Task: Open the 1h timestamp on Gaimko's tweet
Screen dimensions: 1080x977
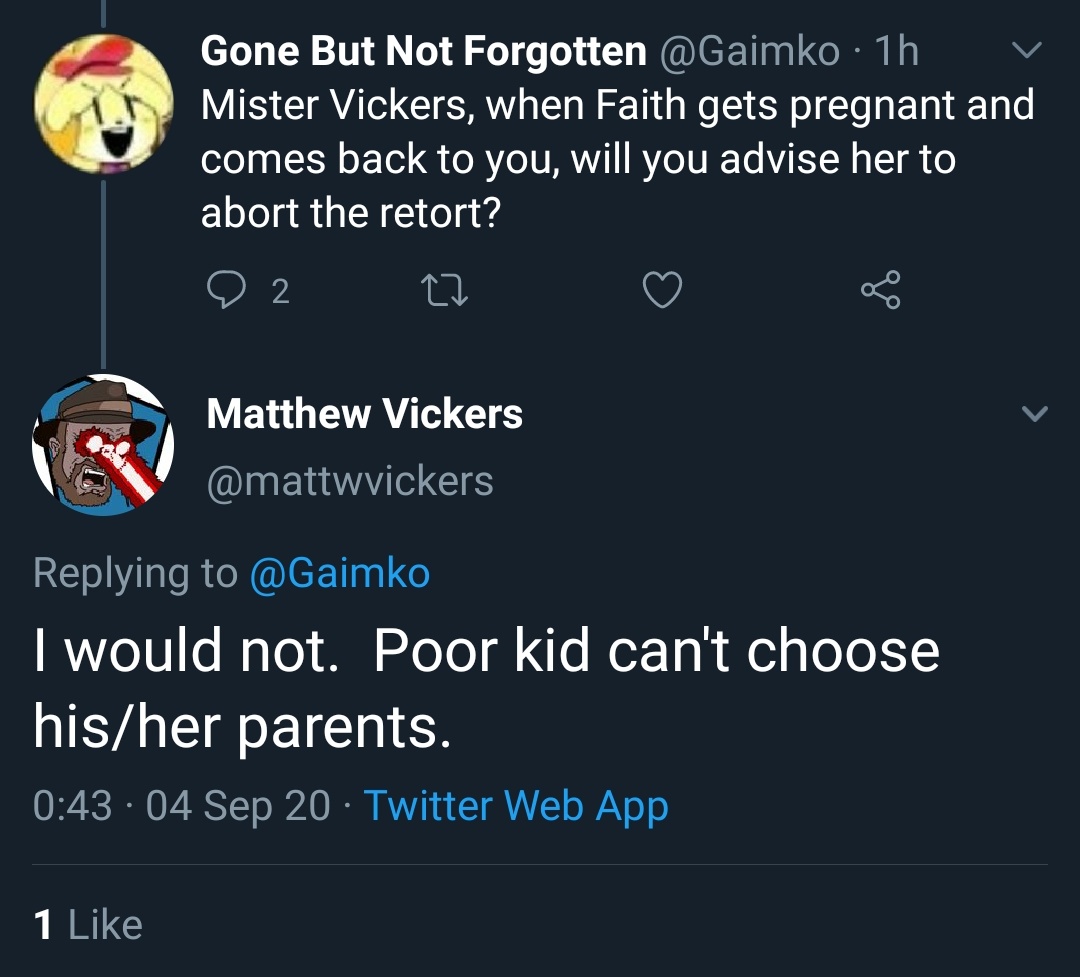Action: [x=897, y=52]
